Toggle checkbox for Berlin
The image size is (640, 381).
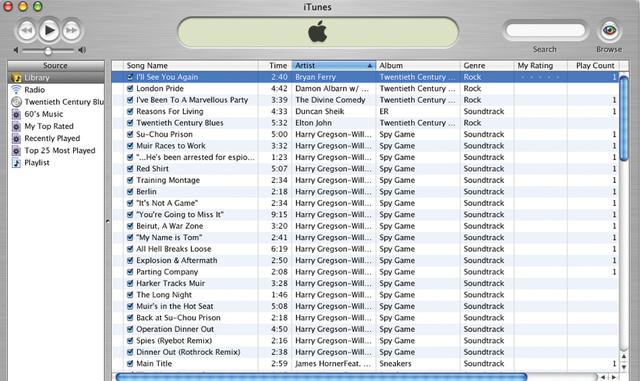(130, 192)
